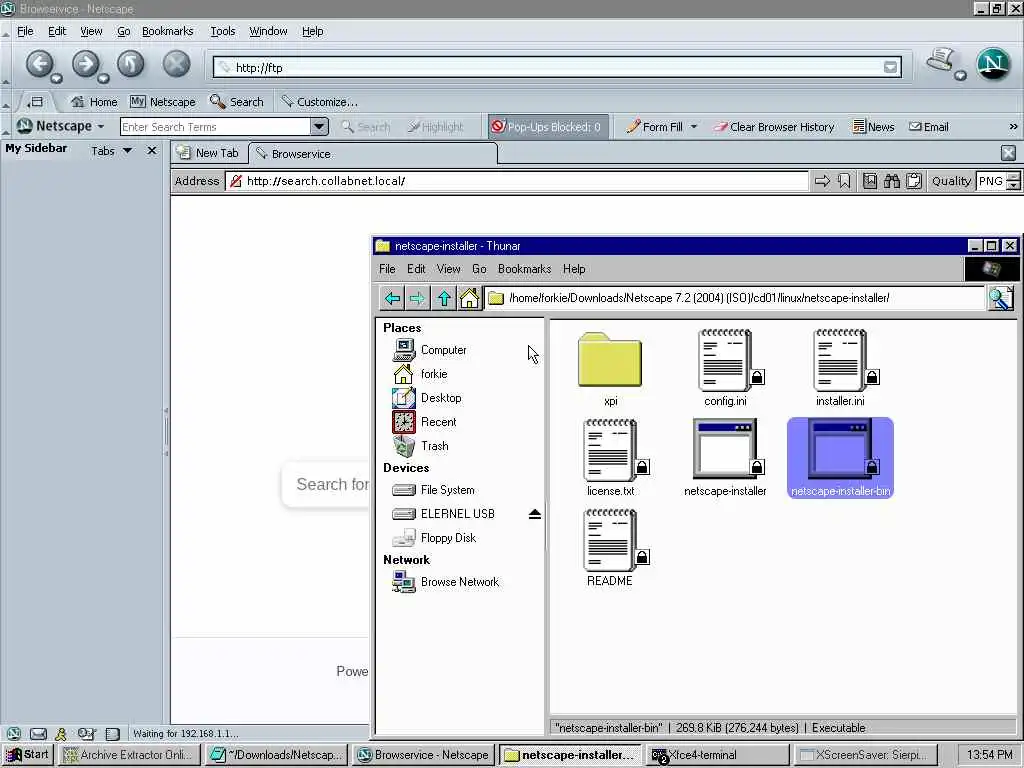Click the Start button on taskbar
The height and width of the screenshot is (768, 1024).
[27, 755]
